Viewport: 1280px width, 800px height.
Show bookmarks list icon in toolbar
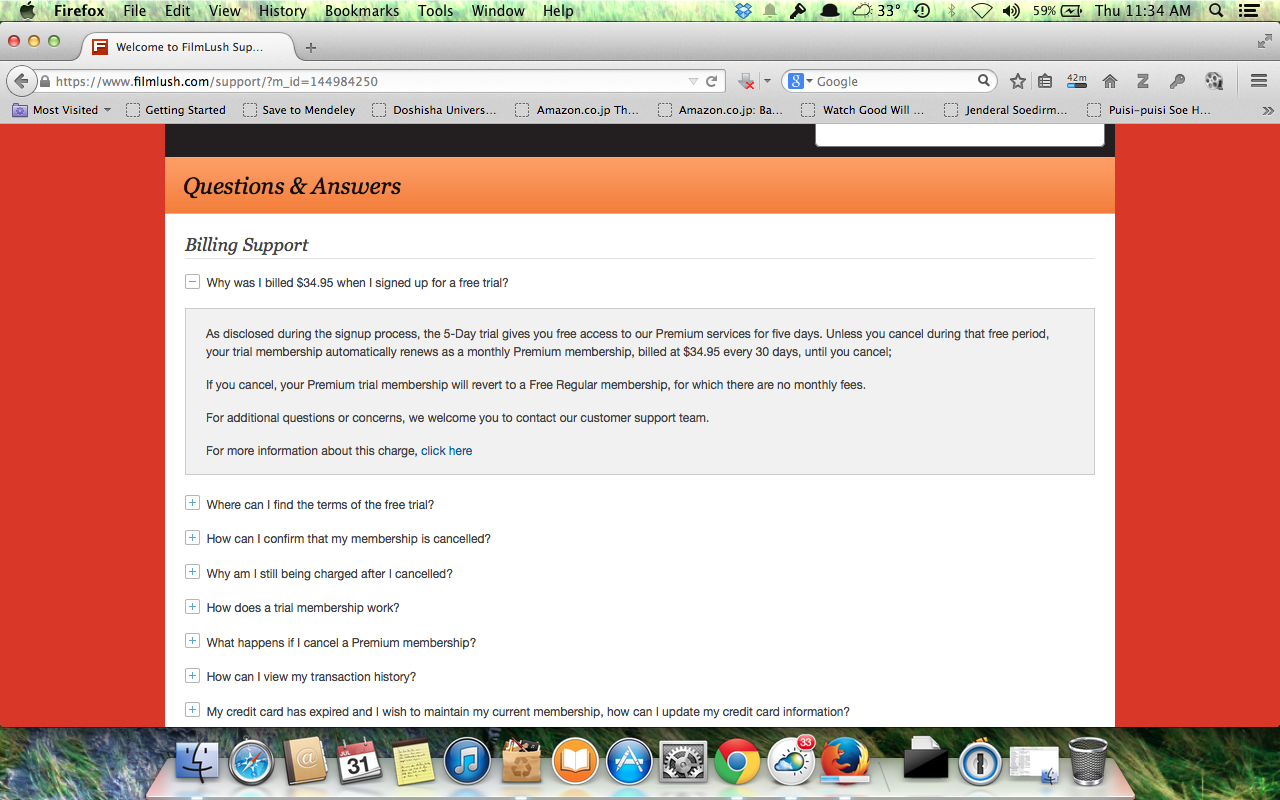(1045, 82)
